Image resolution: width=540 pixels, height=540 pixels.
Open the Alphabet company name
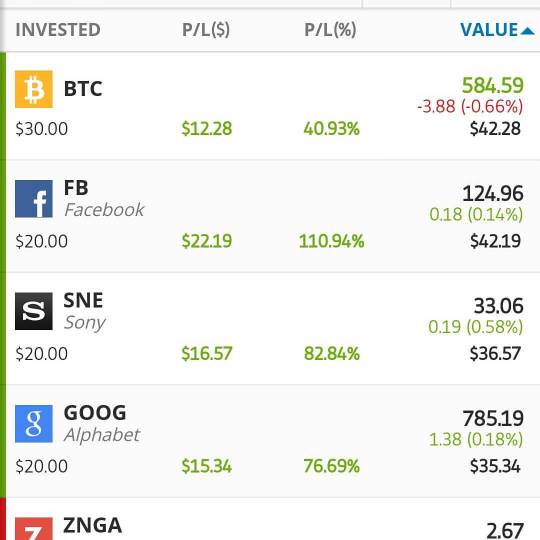click(102, 435)
